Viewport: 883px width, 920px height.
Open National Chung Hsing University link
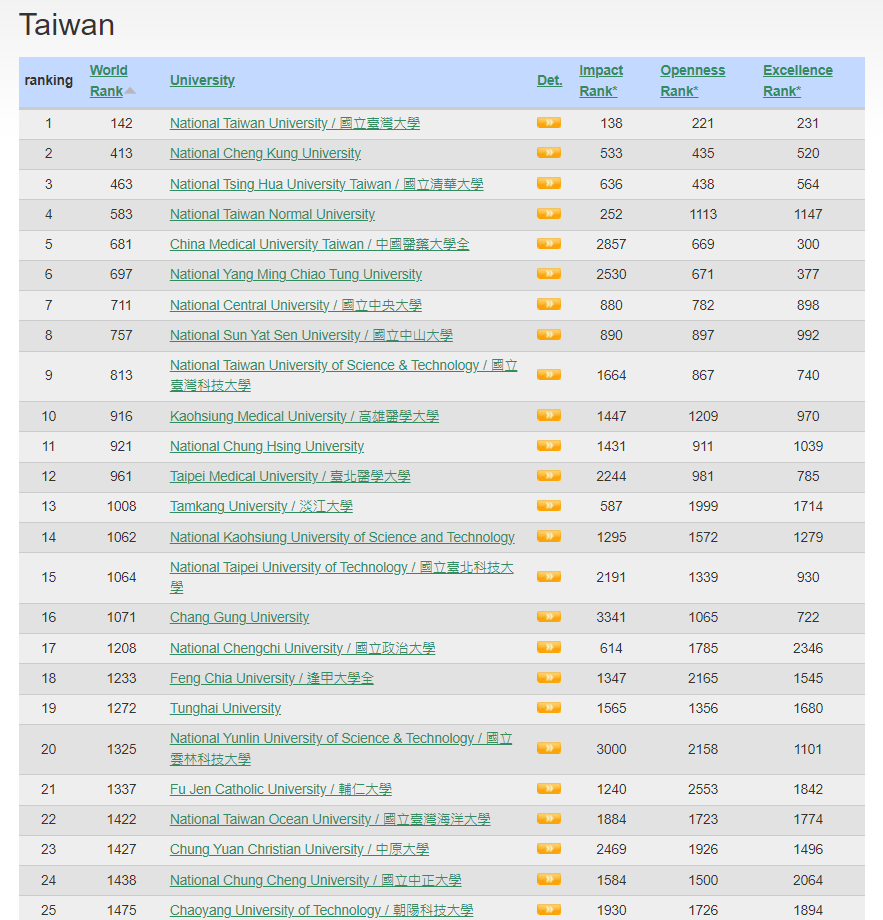tap(267, 446)
